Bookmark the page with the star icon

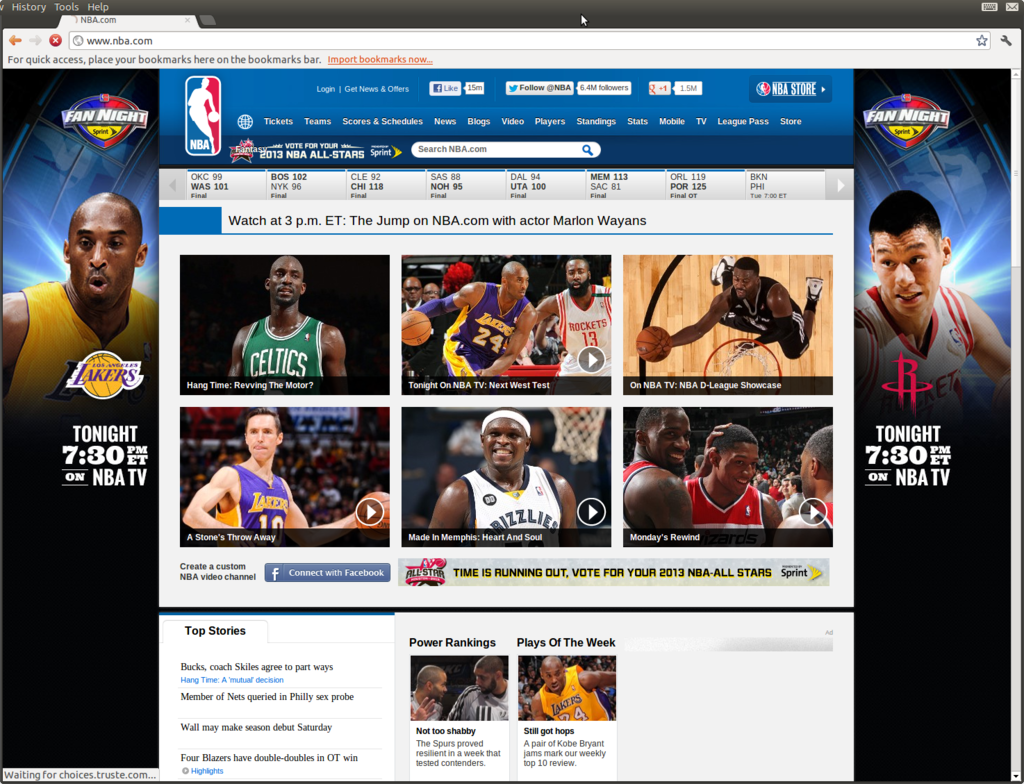click(x=981, y=41)
